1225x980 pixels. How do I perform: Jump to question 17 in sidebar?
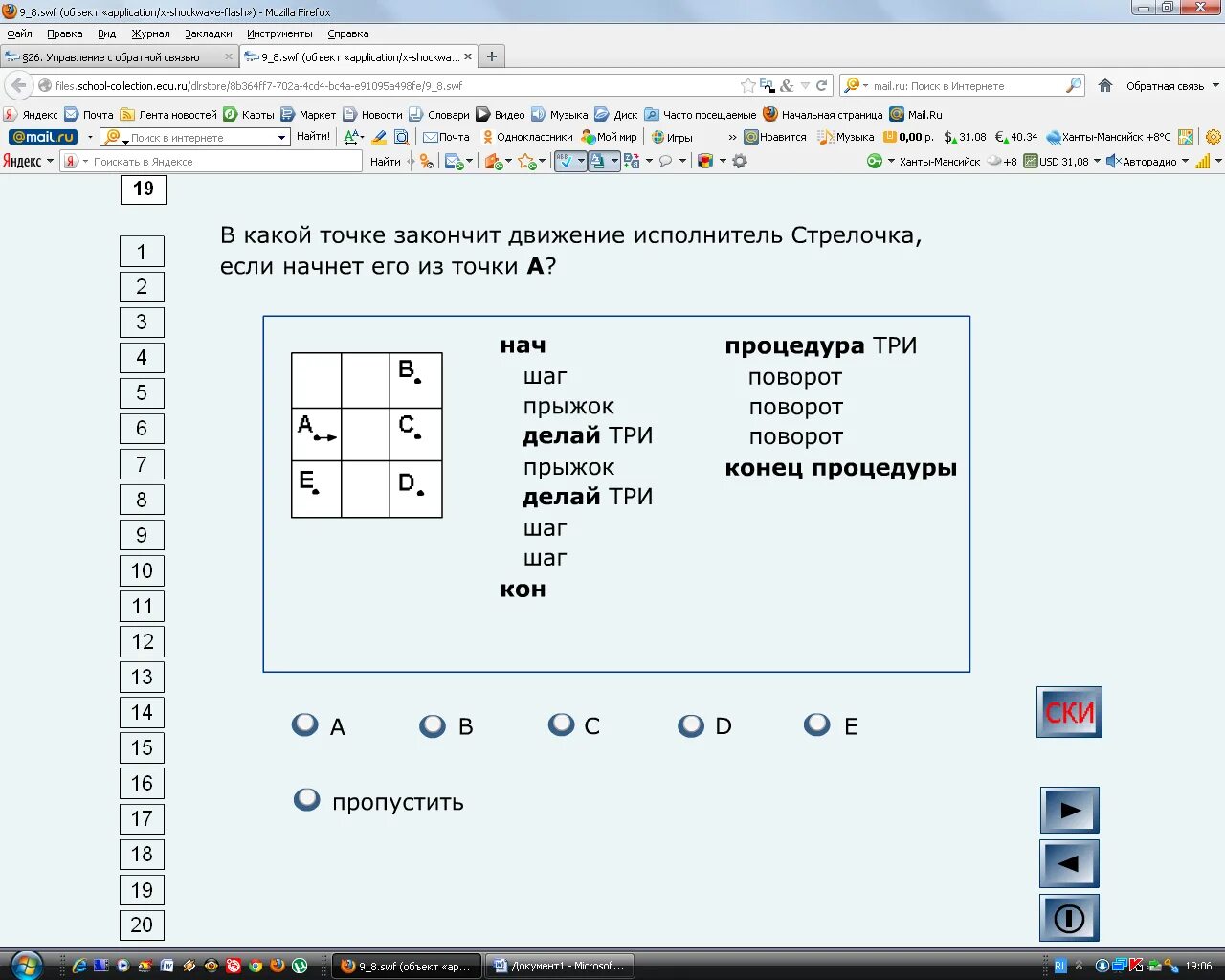(142, 818)
